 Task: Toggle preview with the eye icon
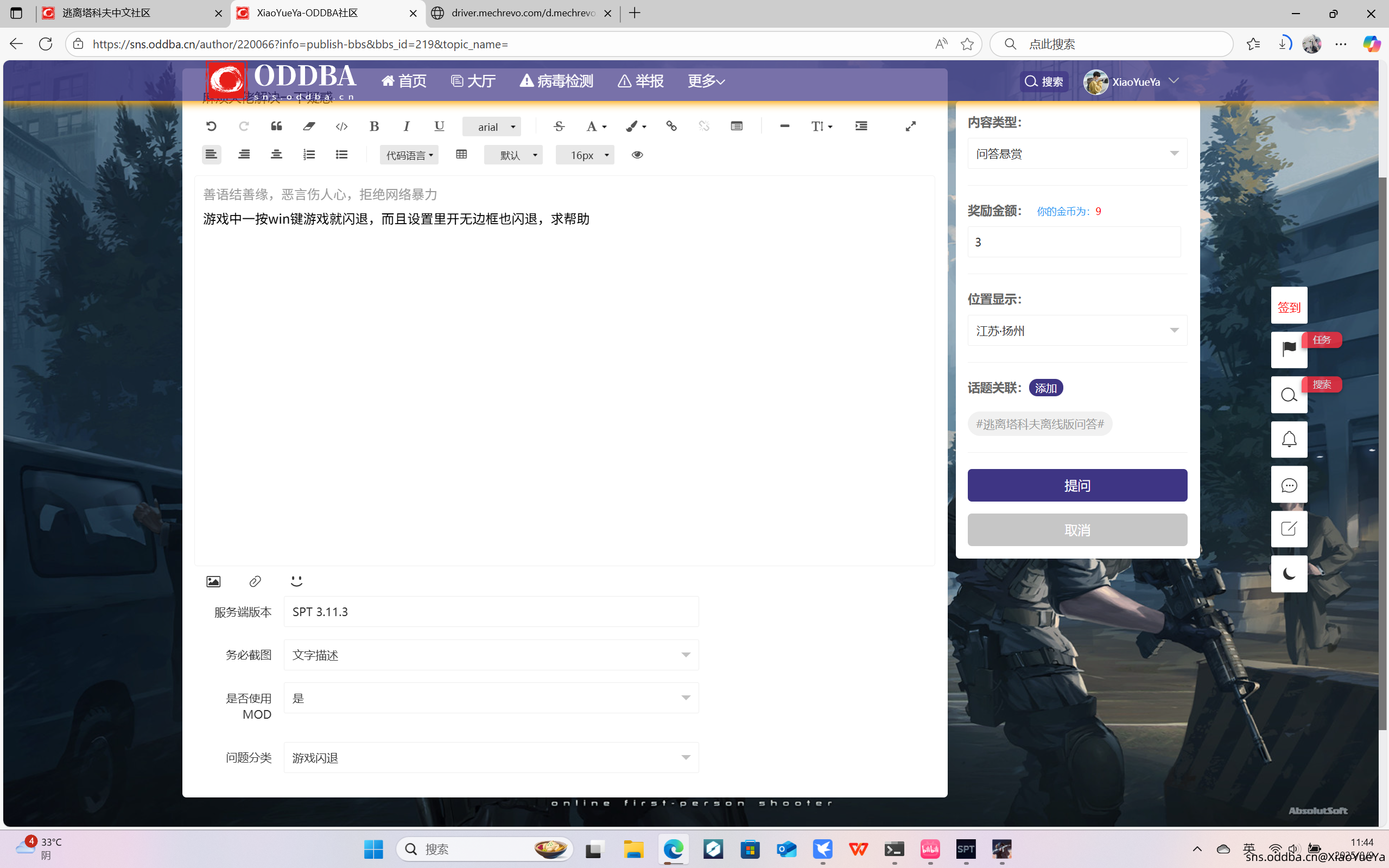[x=637, y=154]
